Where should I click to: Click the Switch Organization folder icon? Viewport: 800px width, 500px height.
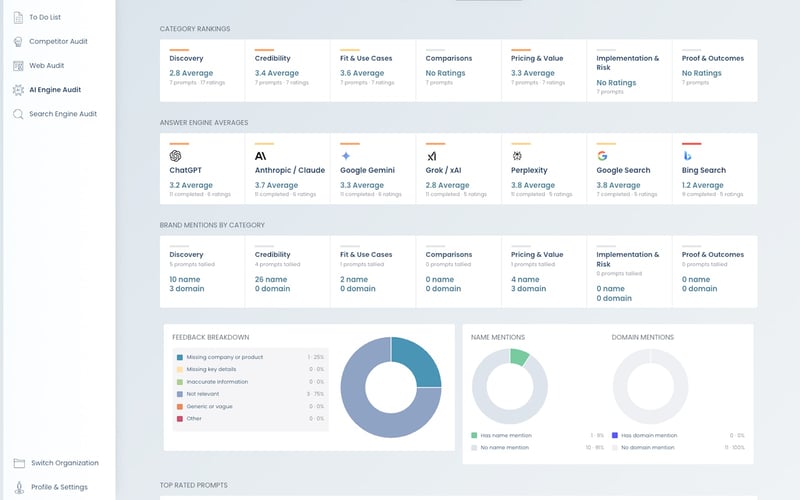click(x=19, y=463)
